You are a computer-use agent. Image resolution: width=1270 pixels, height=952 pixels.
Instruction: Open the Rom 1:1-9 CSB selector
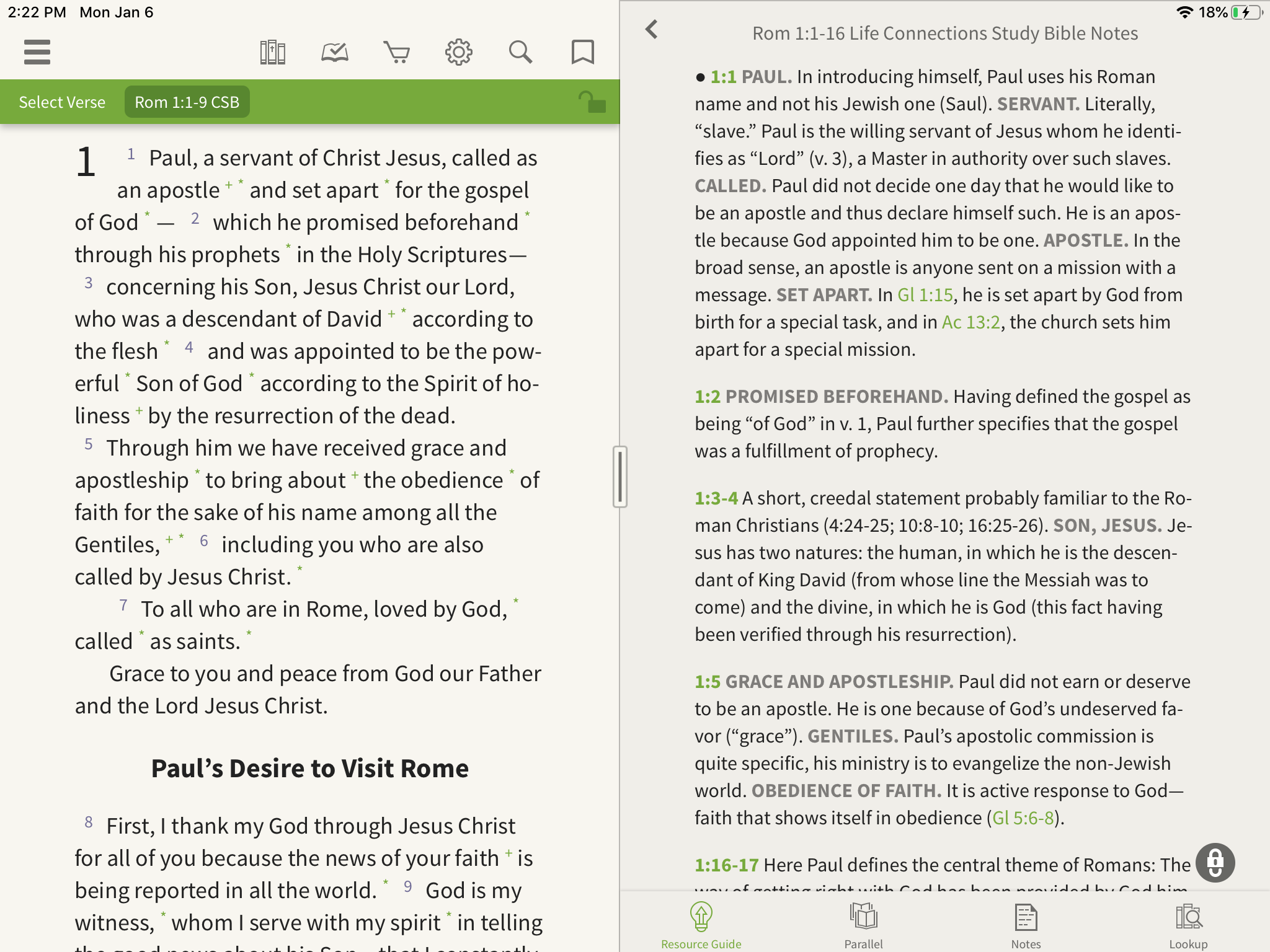187,102
